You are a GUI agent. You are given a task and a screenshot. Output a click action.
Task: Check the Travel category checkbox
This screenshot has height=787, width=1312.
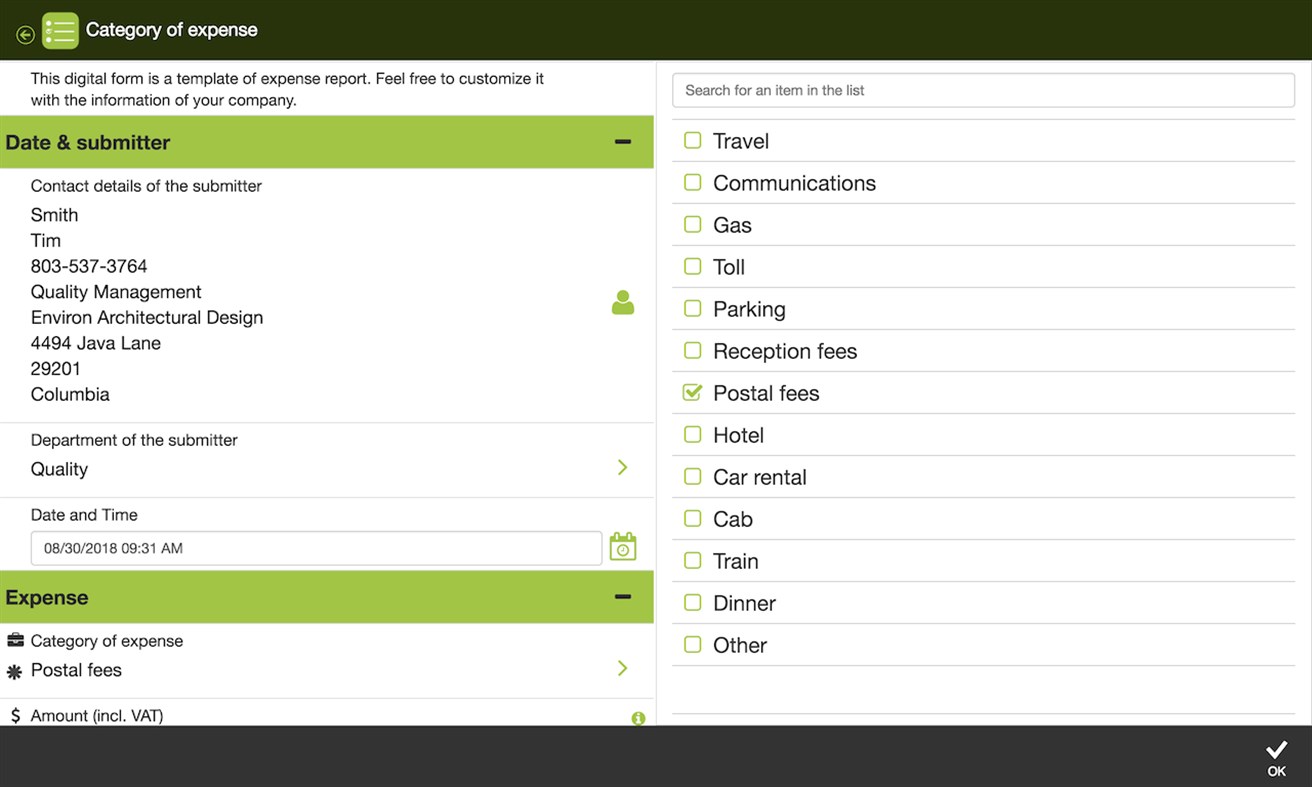click(692, 140)
